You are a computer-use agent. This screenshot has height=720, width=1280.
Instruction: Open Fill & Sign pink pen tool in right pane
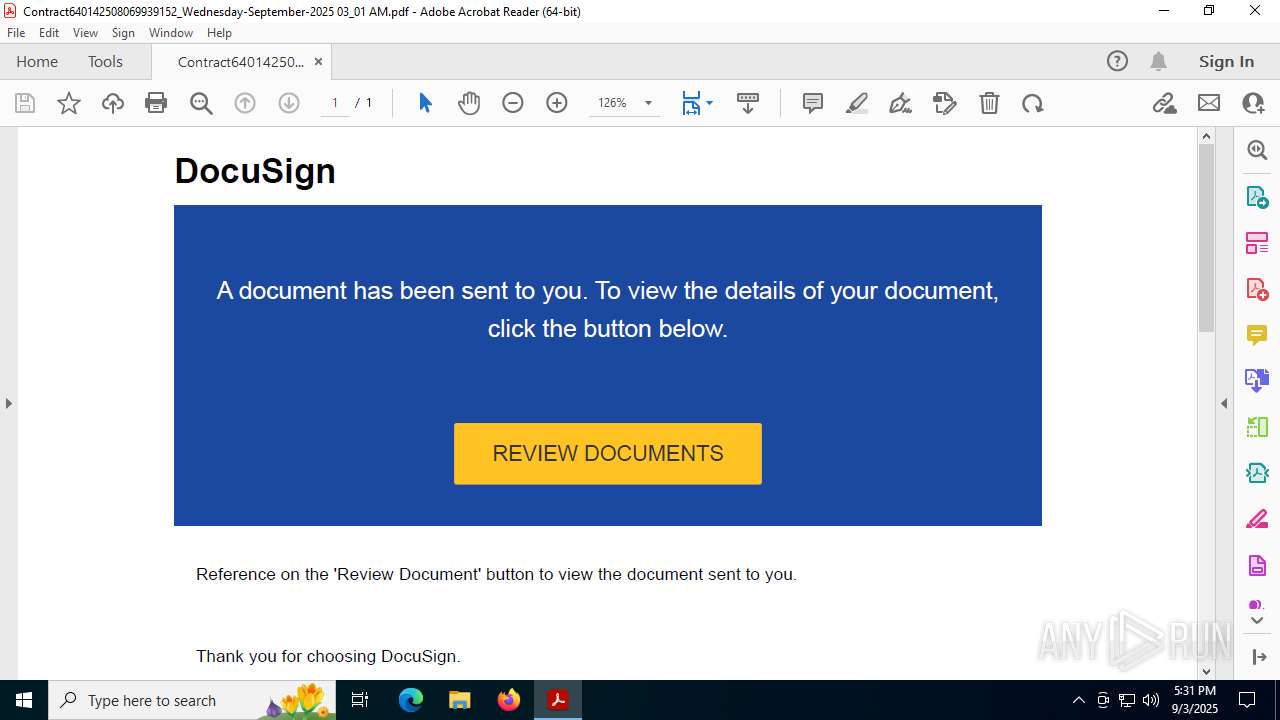(x=1257, y=519)
